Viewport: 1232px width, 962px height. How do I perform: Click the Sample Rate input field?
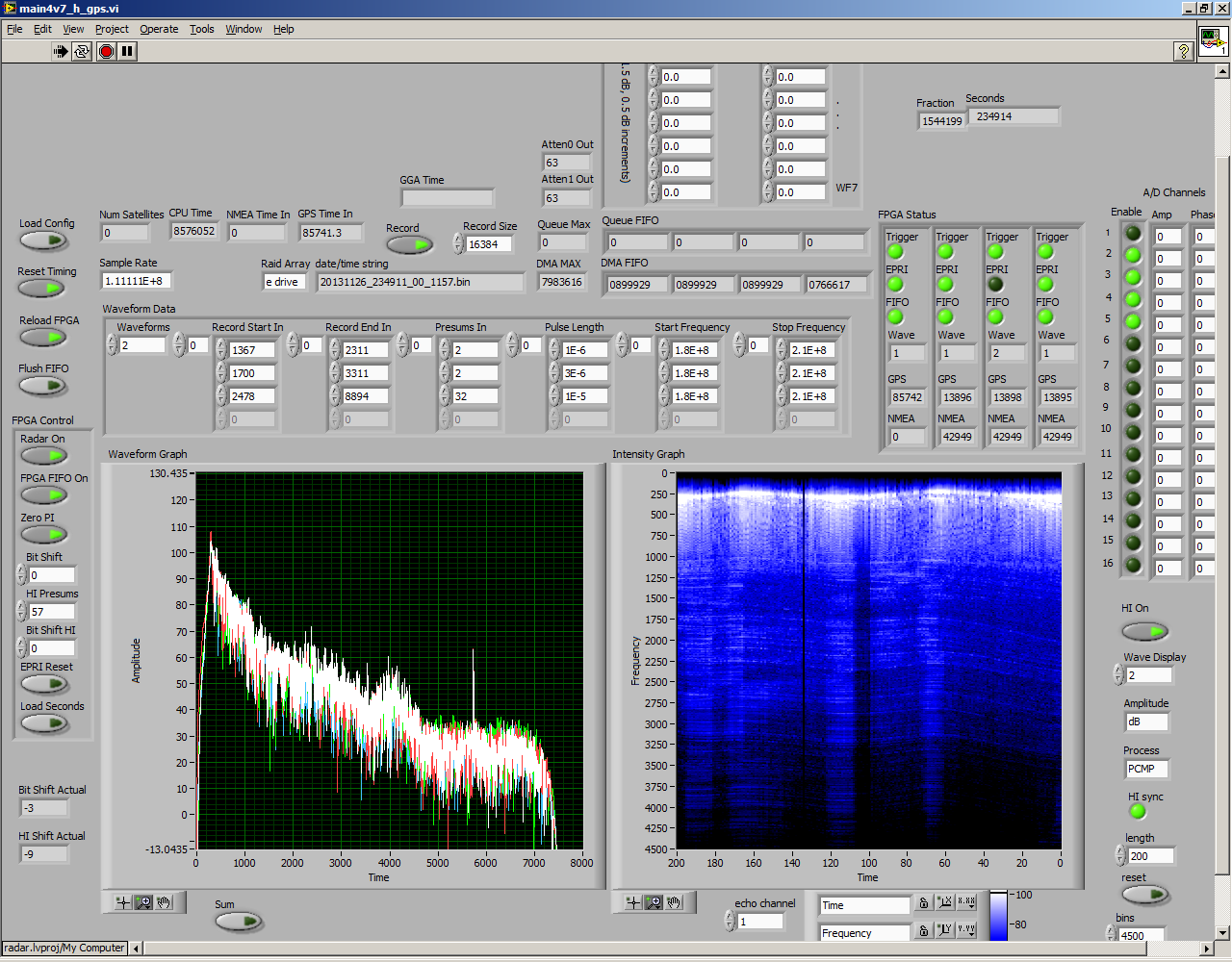135,281
